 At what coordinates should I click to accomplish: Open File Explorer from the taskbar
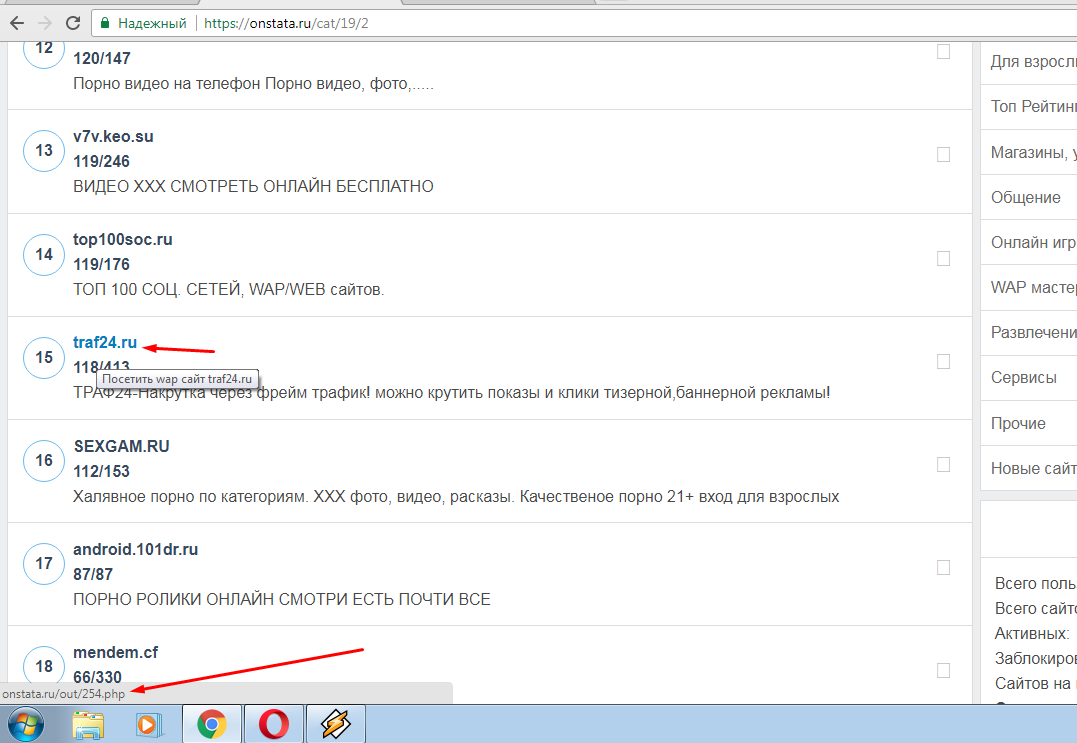coord(88,723)
